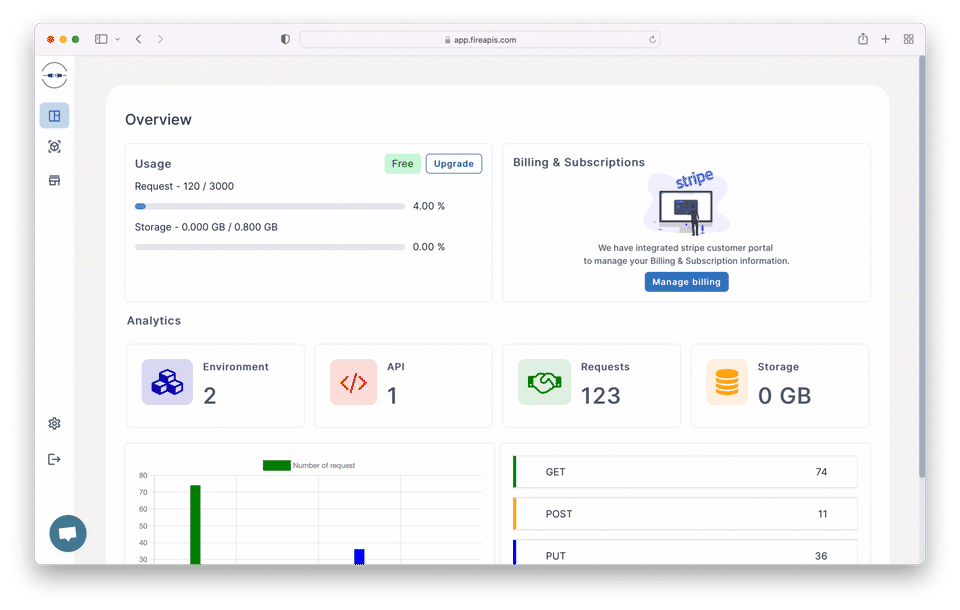The image size is (960, 610).
Task: Show the tab overview grid icon
Action: pyautogui.click(x=909, y=39)
